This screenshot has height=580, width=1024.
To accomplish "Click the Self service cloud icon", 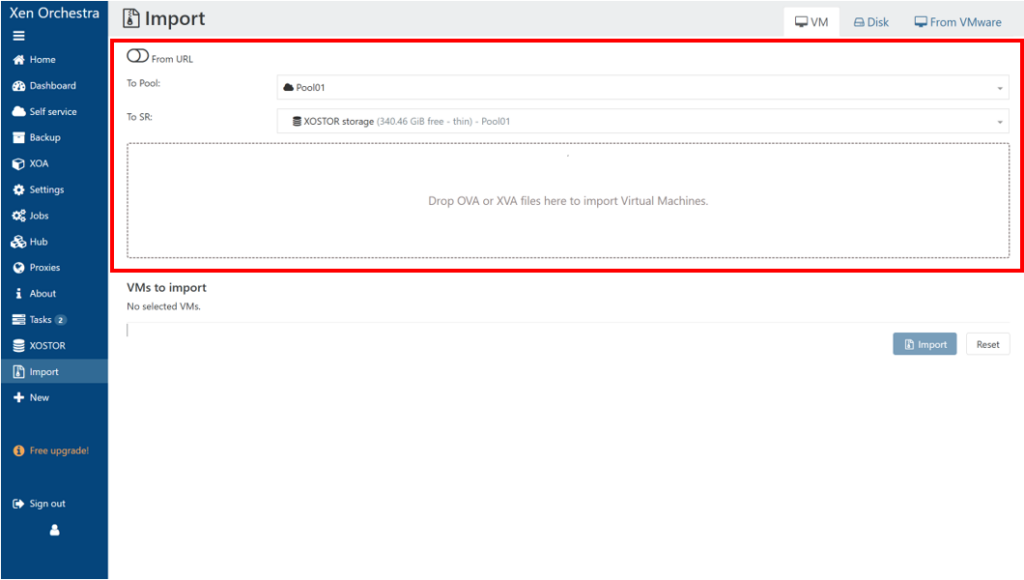I will 18,112.
